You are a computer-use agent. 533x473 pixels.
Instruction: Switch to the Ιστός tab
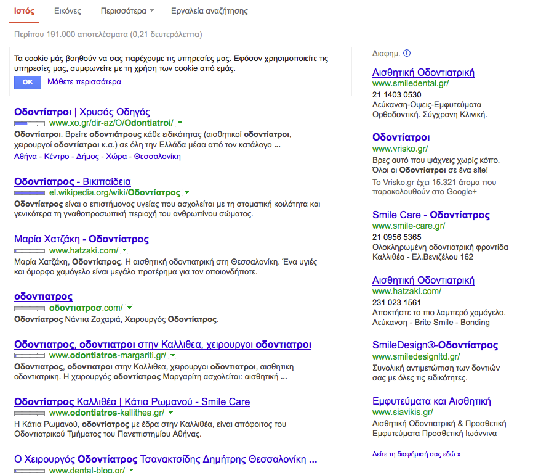click(x=24, y=11)
